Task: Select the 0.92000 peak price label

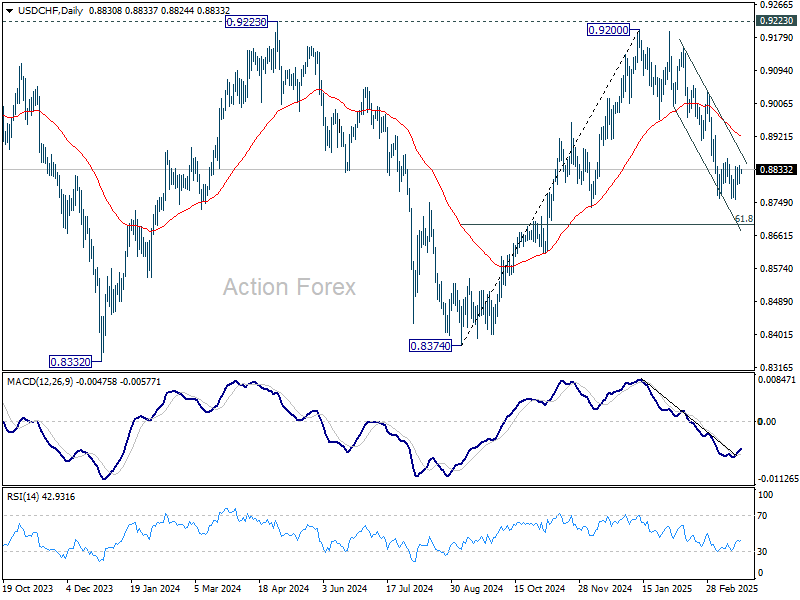Action: click(608, 30)
